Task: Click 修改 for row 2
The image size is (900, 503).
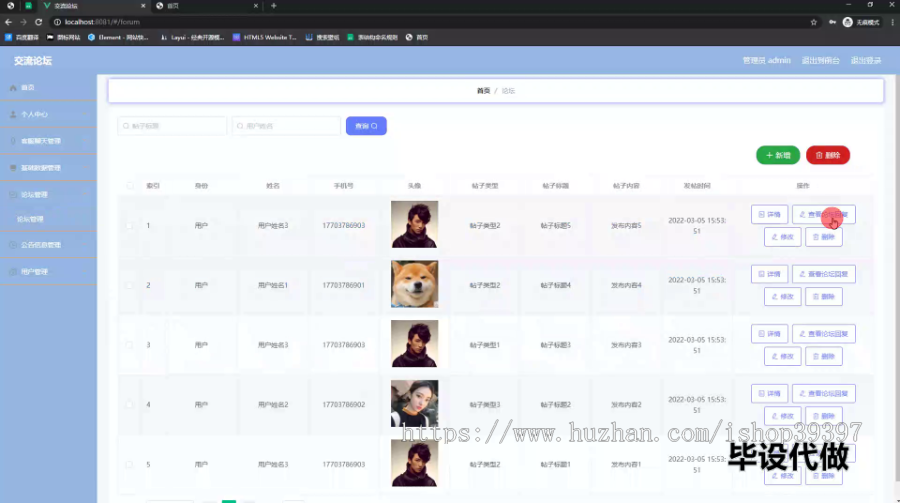Action: pyautogui.click(x=782, y=296)
